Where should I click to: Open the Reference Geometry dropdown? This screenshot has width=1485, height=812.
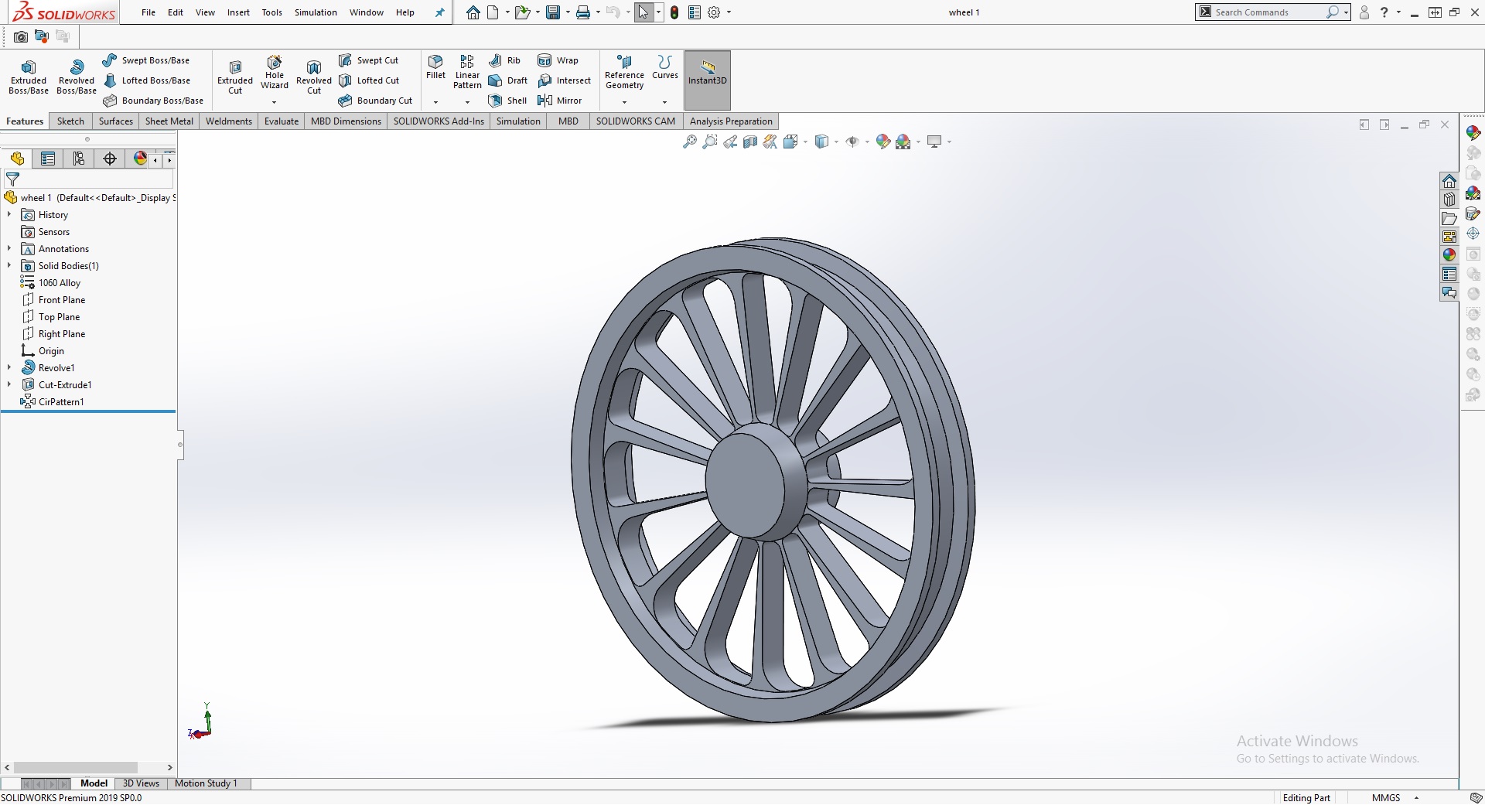[624, 102]
